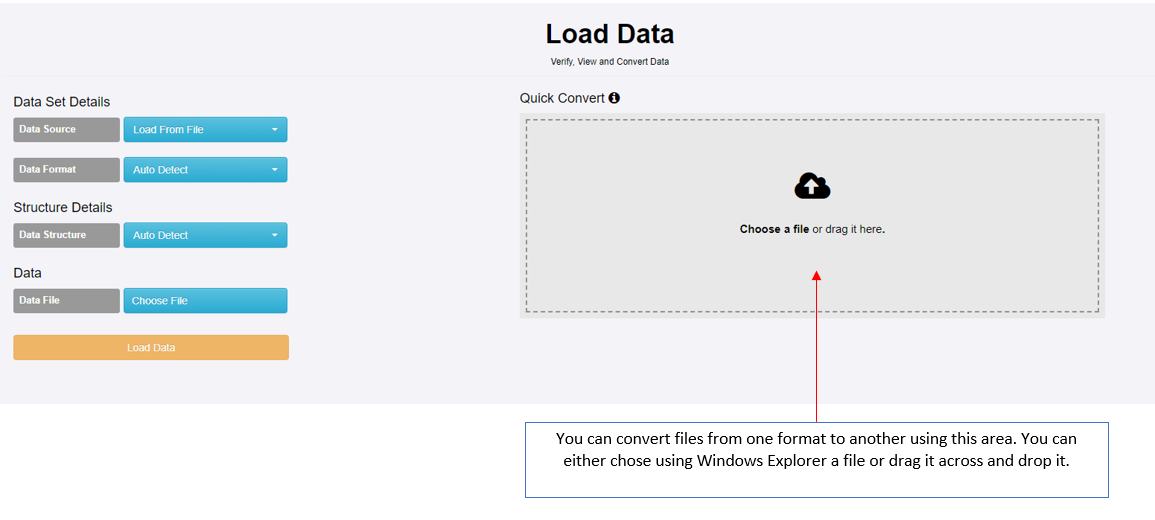The width and height of the screenshot is (1155, 520).
Task: Expand the Data Format Auto Detect dropdown
Action: point(205,170)
